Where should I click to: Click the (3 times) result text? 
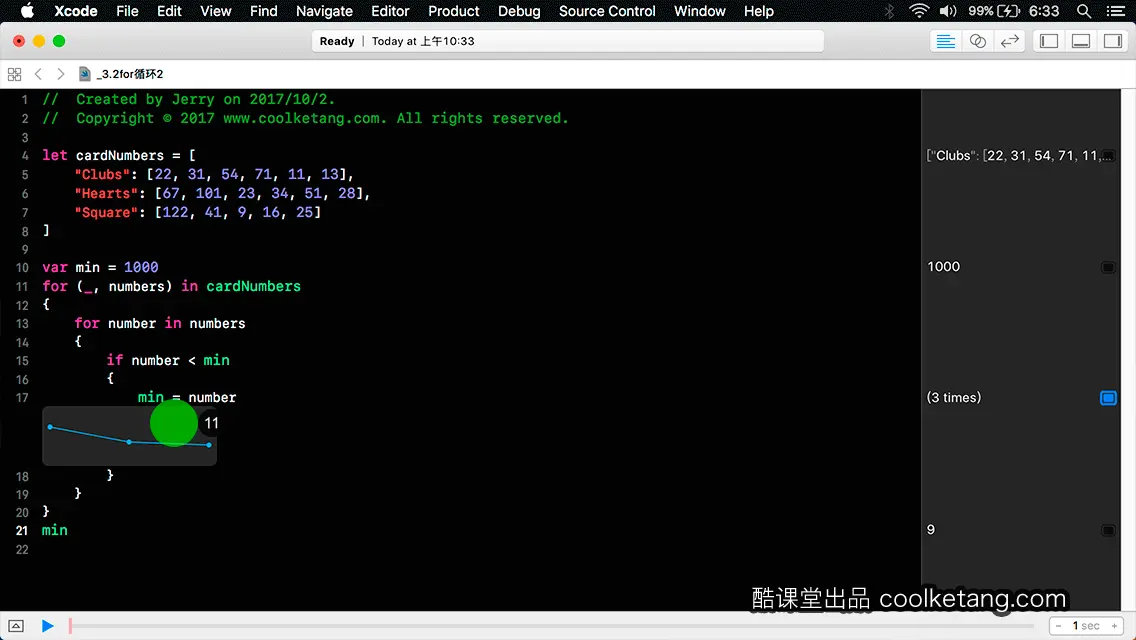(x=953, y=397)
